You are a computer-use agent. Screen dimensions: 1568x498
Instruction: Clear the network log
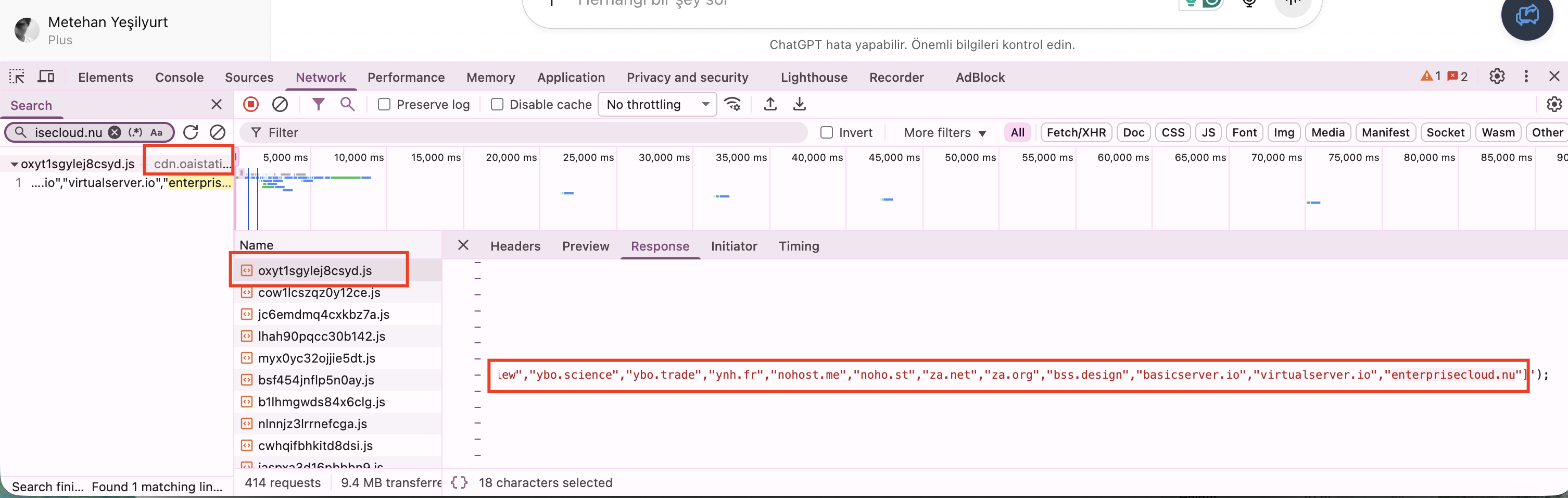280,104
